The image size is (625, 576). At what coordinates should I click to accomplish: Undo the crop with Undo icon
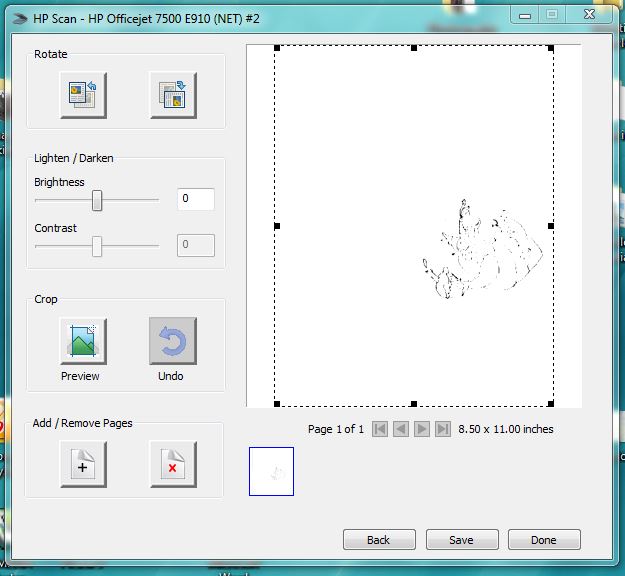pos(172,342)
